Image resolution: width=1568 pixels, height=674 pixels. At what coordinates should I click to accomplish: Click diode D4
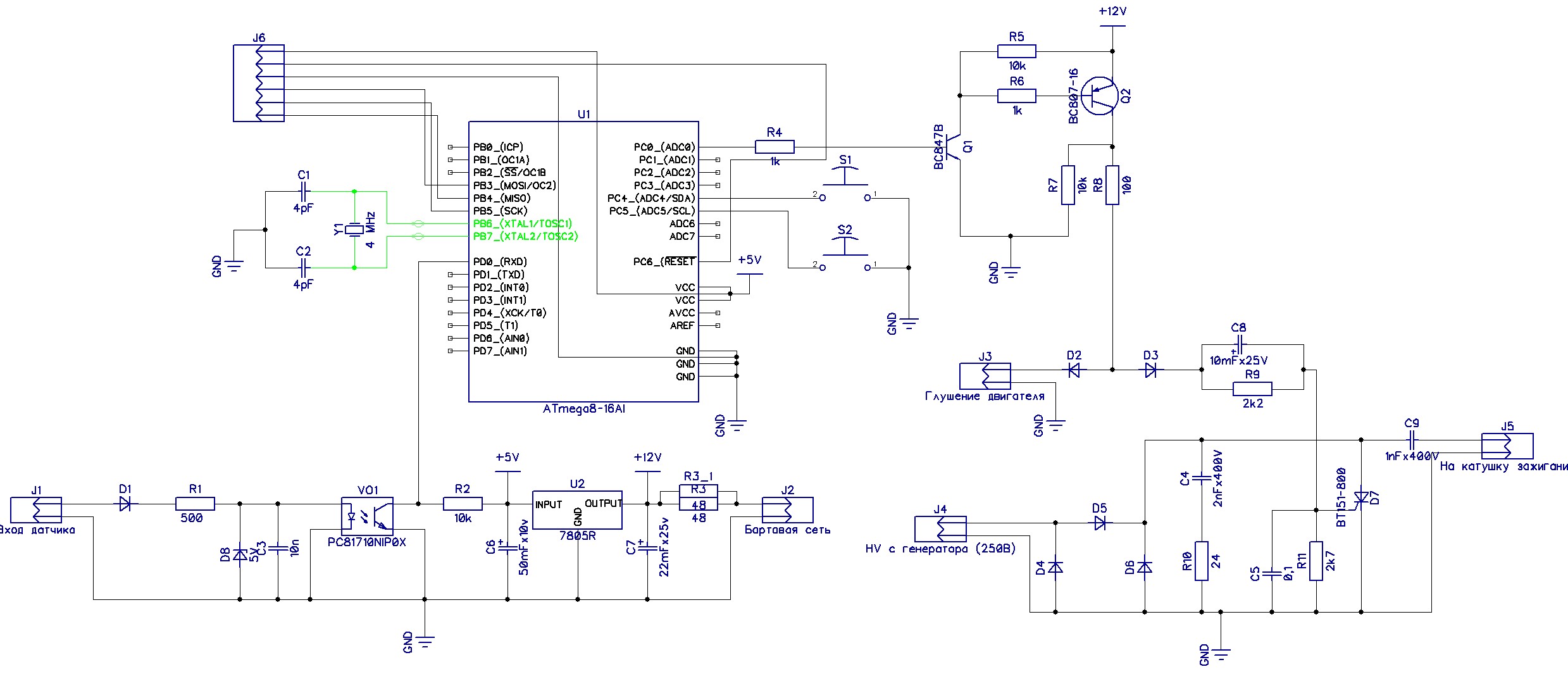pyautogui.click(x=1055, y=568)
